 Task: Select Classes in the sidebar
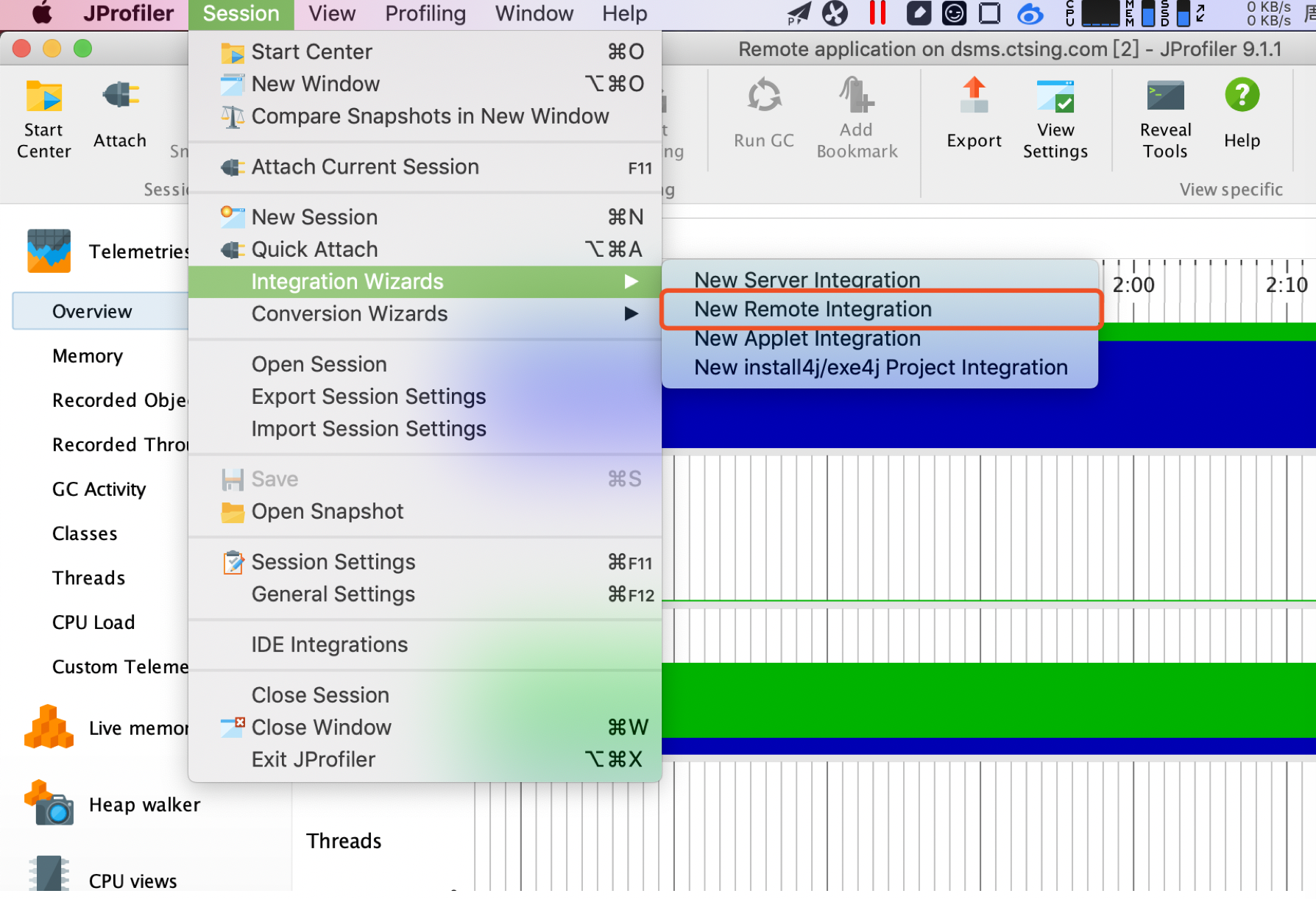pos(85,533)
